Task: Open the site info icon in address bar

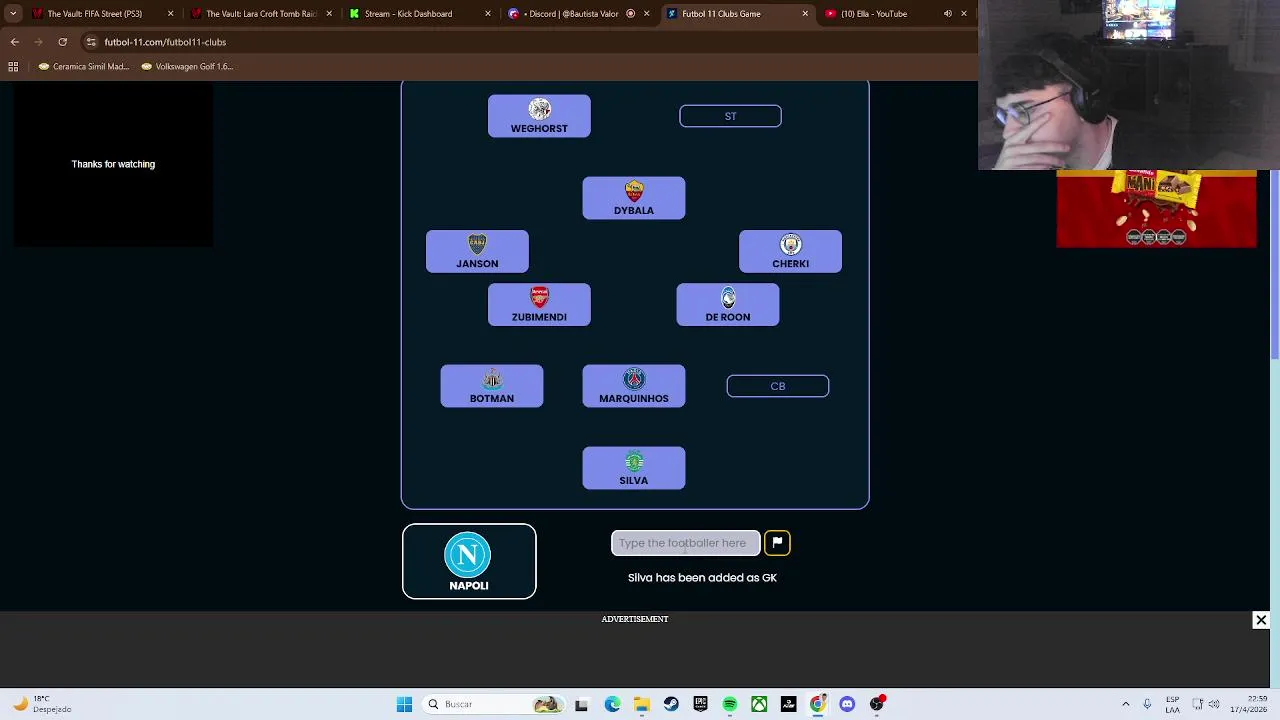Action: (91, 42)
